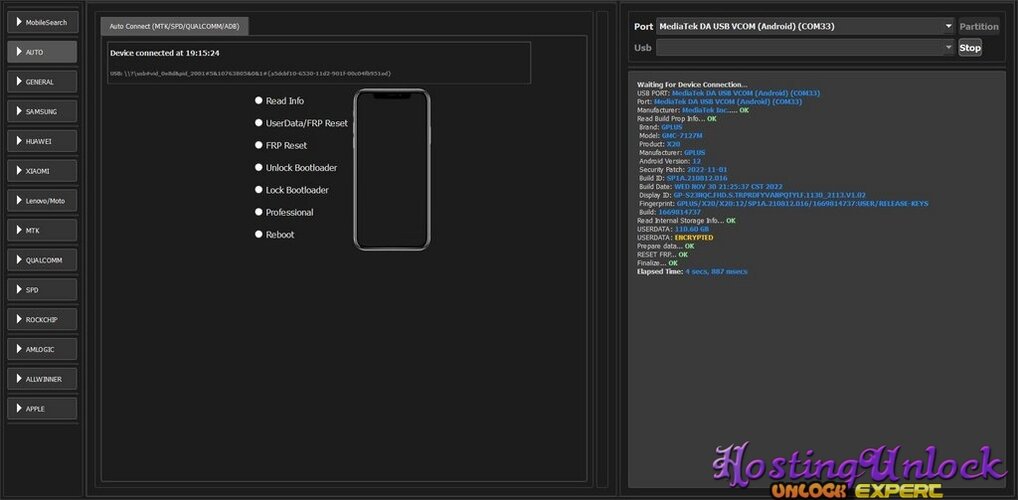Open the SPD sidebar section
The width and height of the screenshot is (1018, 500).
(42, 290)
